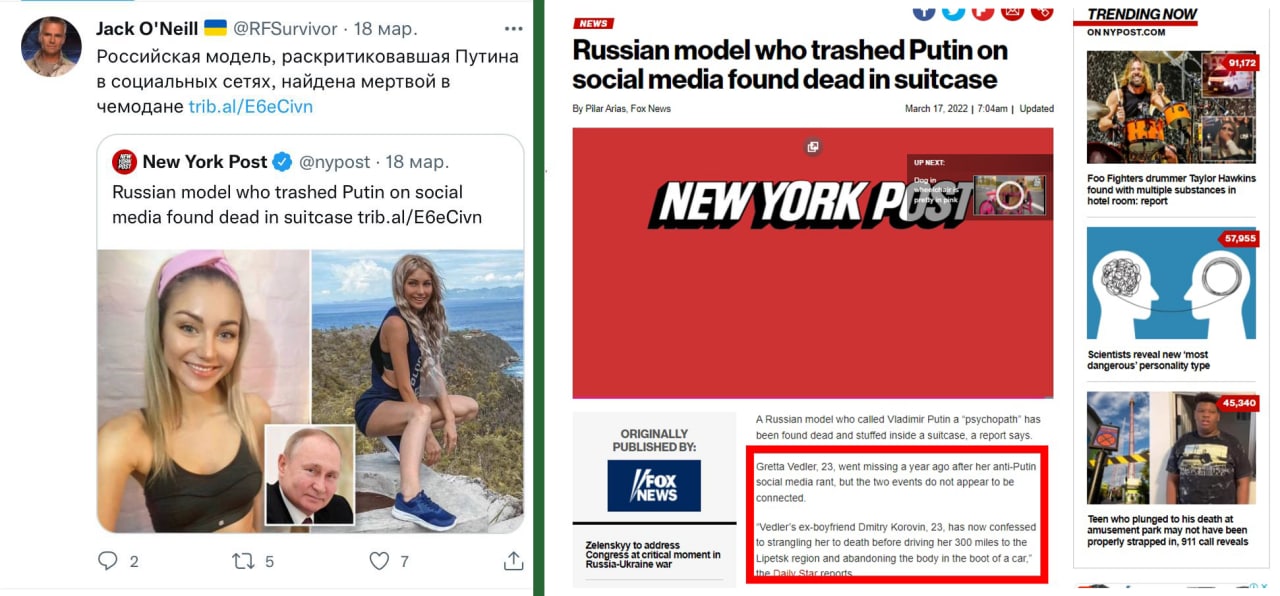Share article via Flipboard icon
Screen dimensions: 1280x596
click(x=983, y=10)
